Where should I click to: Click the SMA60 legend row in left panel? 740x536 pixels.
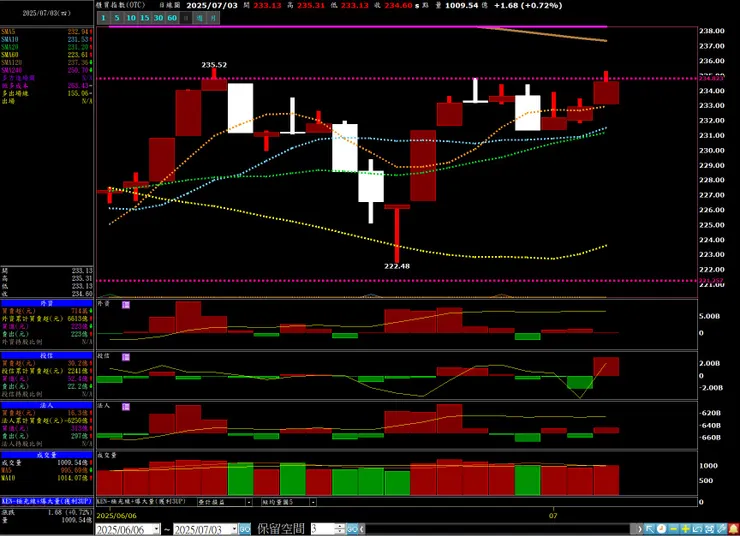point(47,55)
